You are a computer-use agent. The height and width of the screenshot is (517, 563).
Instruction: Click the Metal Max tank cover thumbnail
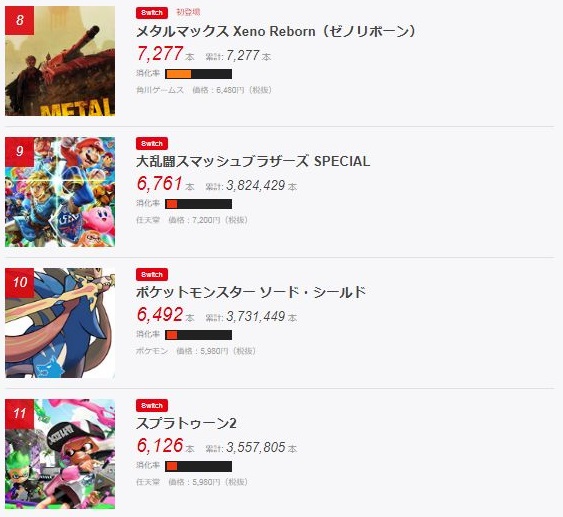click(60, 61)
